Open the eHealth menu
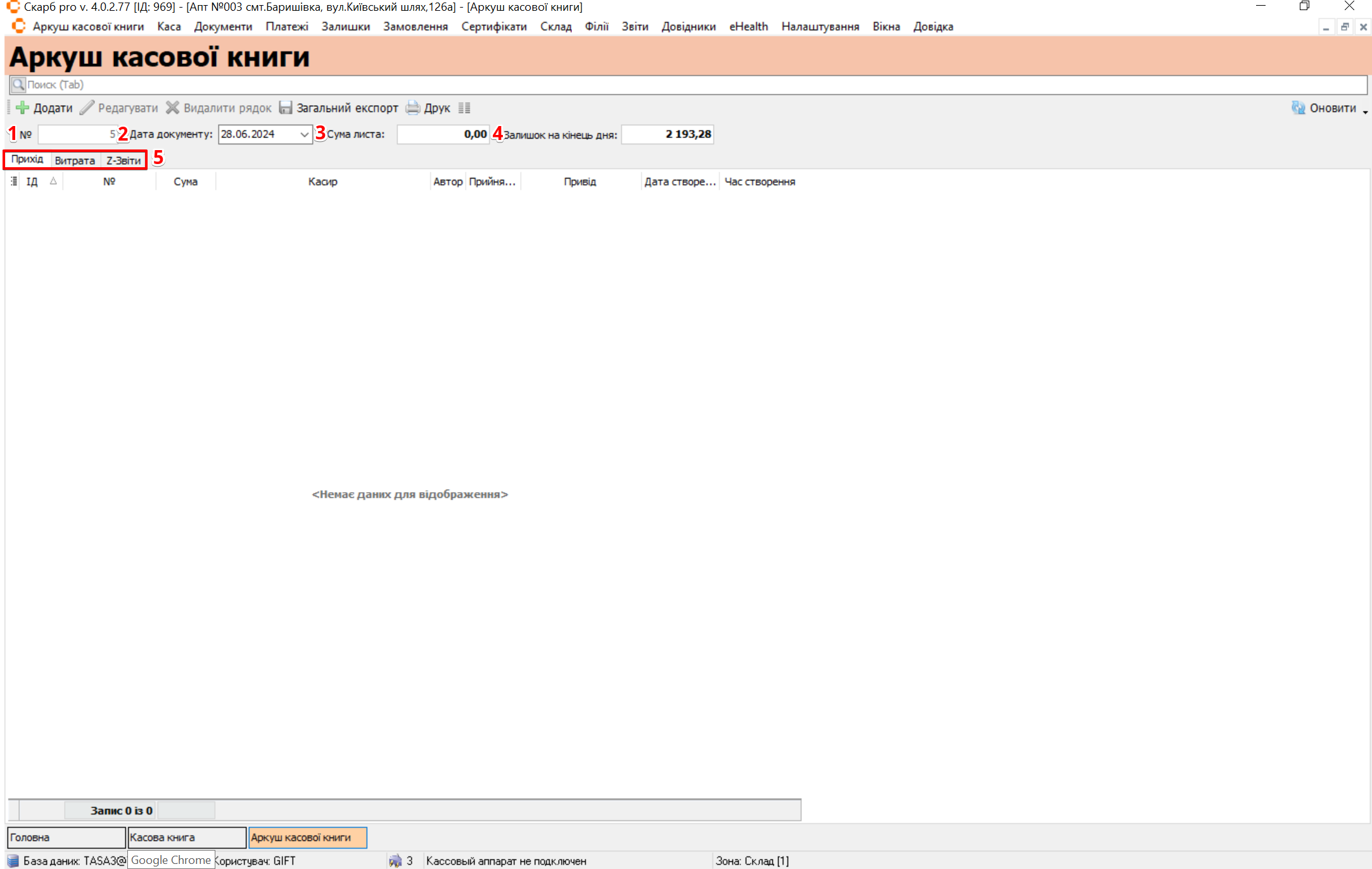Viewport: 1372px width, 869px height. click(748, 27)
